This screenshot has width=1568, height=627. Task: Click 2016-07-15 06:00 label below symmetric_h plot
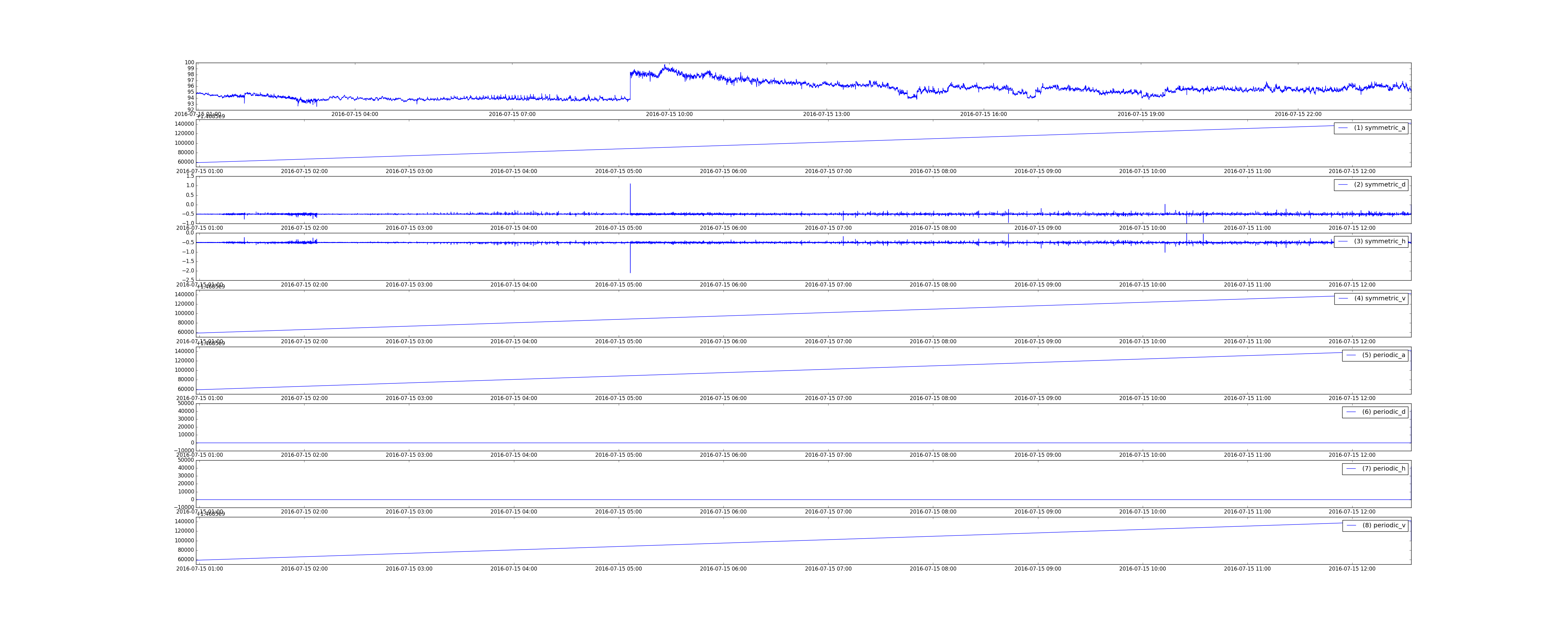point(723,285)
